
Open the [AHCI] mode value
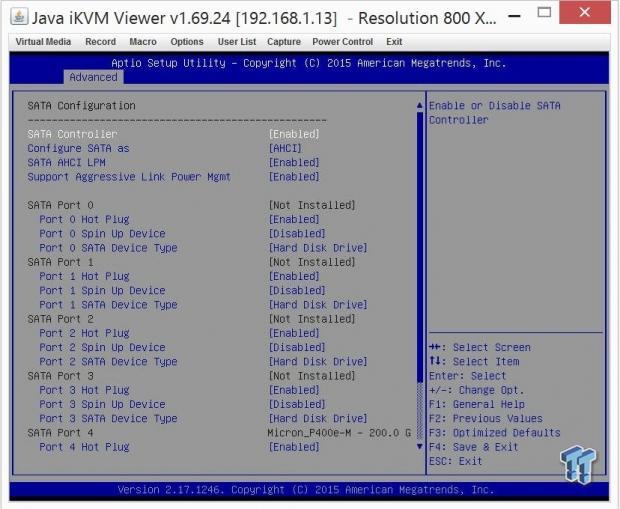click(x=285, y=148)
